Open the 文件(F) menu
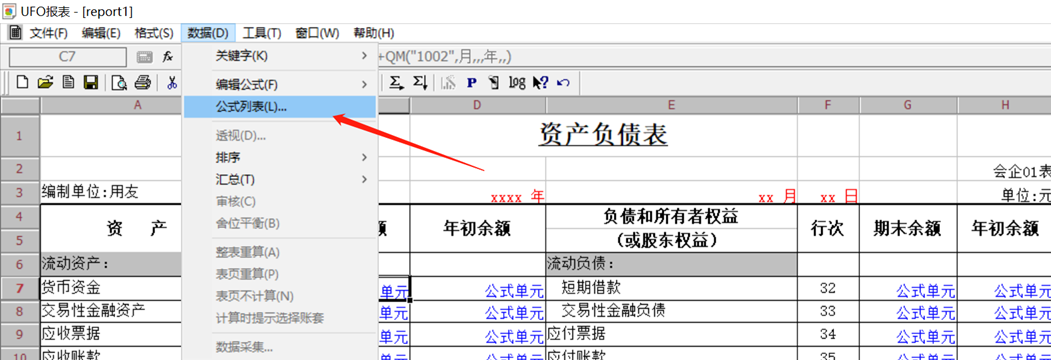This screenshot has height=360, width=1051. tap(48, 33)
